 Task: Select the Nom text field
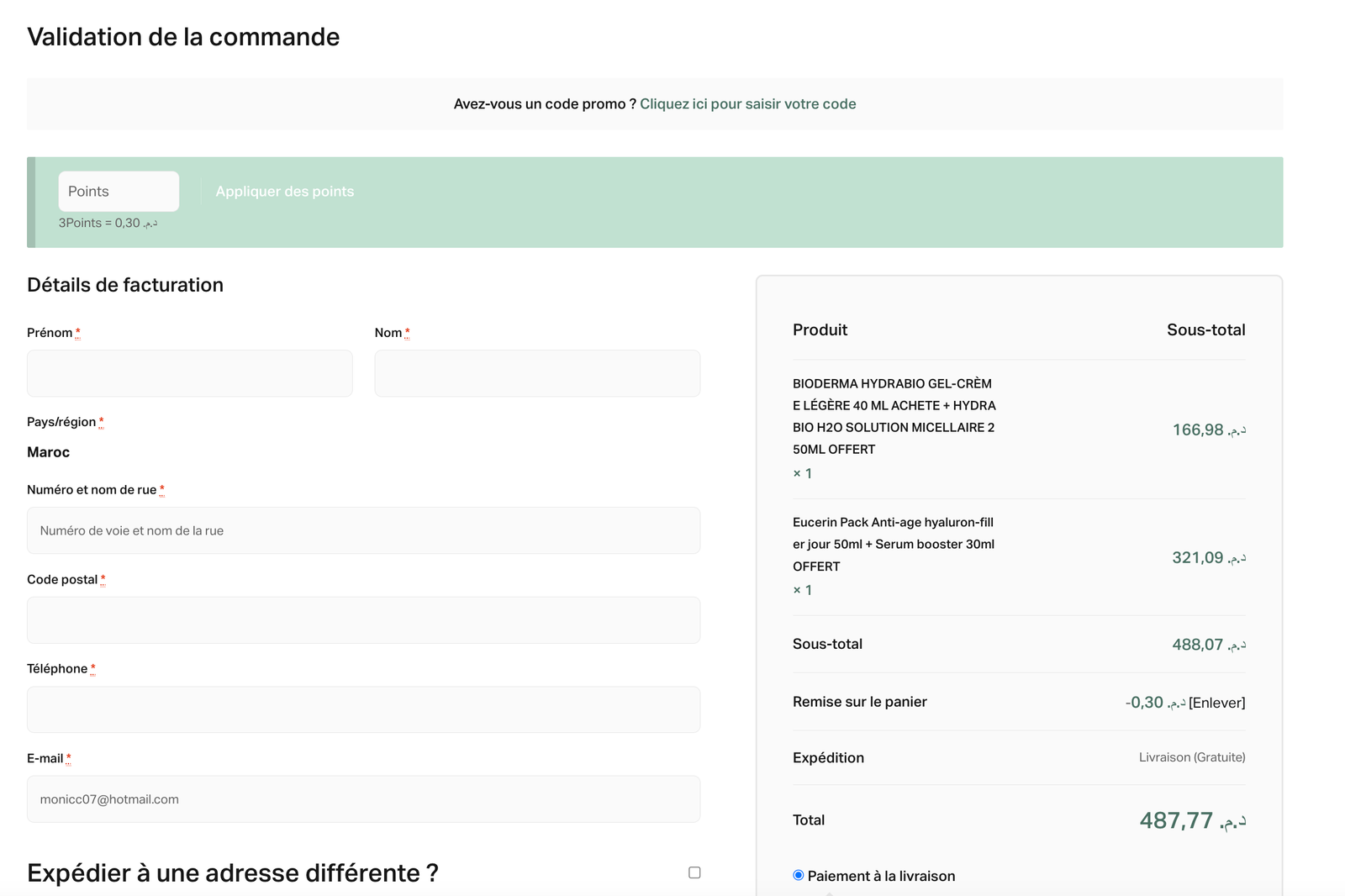click(537, 373)
